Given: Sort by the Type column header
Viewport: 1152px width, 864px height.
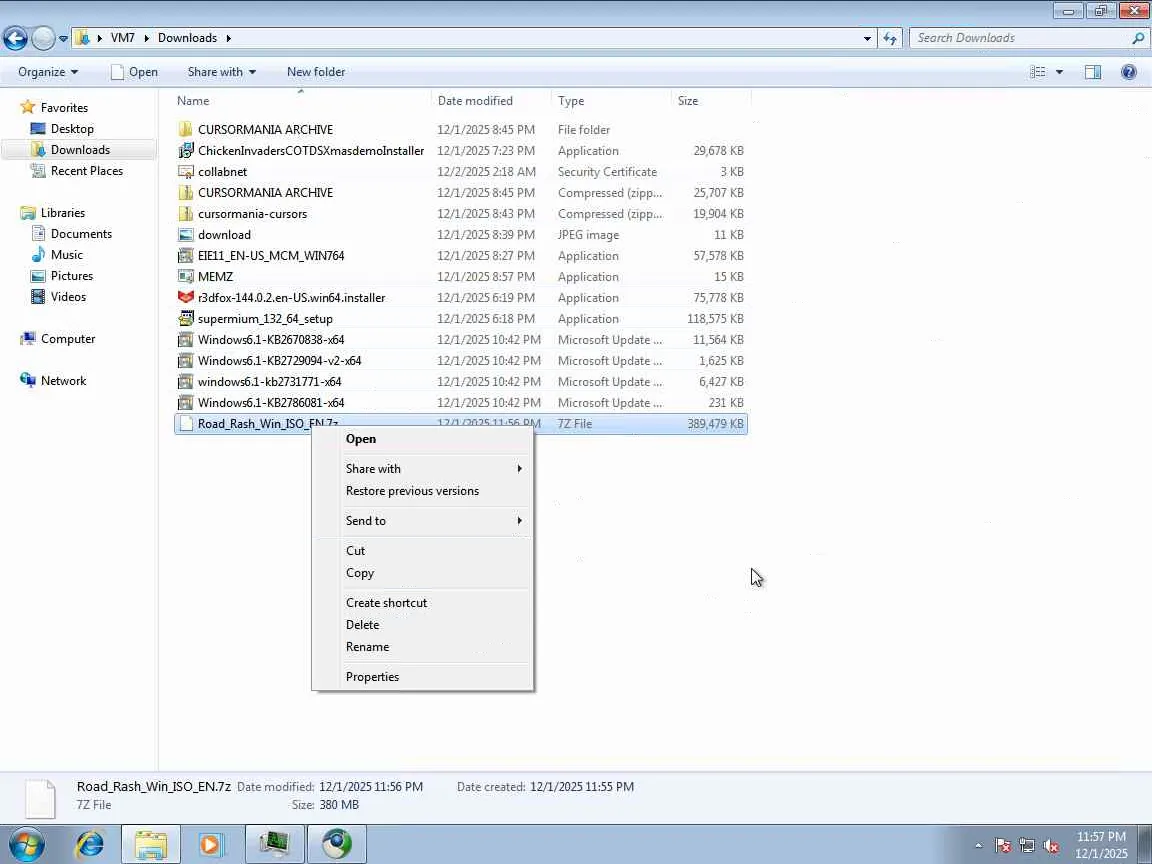Looking at the screenshot, I should [611, 101].
